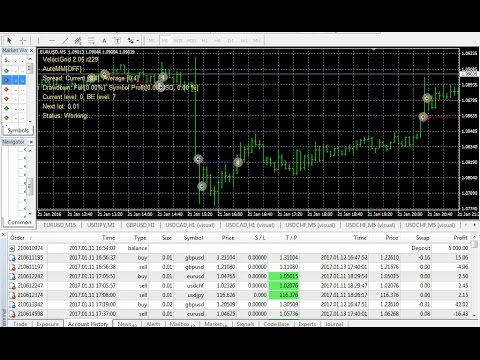Image resolution: width=480 pixels, height=360 pixels.
Task: Open the Market tab in Terminal
Action: point(215,324)
